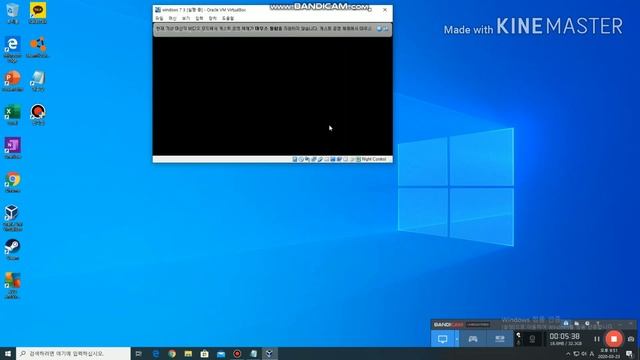
Task: Click the blue display icon in VirtualBox status bar
Action: (333, 159)
